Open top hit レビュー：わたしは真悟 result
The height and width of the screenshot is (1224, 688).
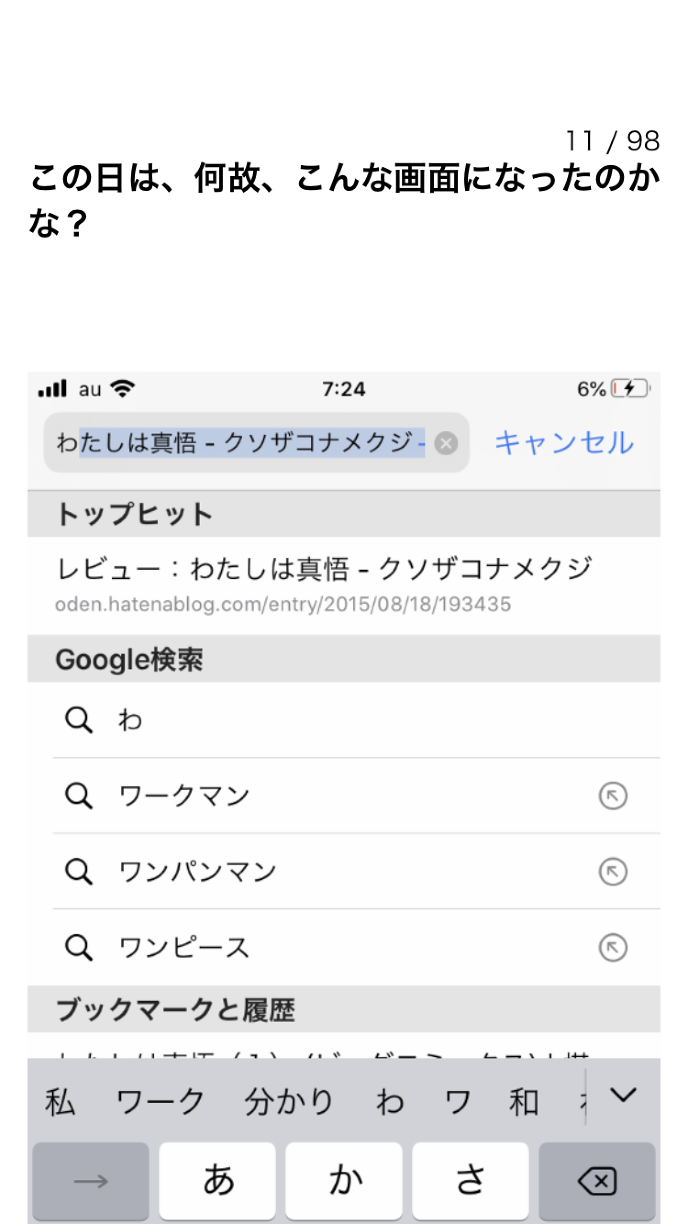pyautogui.click(x=325, y=583)
